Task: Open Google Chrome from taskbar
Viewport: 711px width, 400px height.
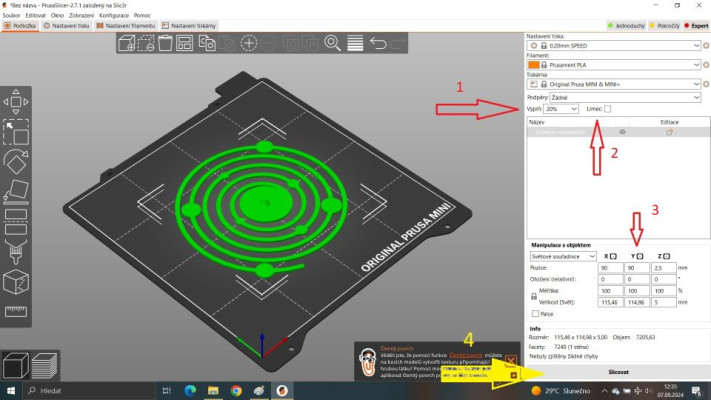Action: [x=236, y=390]
